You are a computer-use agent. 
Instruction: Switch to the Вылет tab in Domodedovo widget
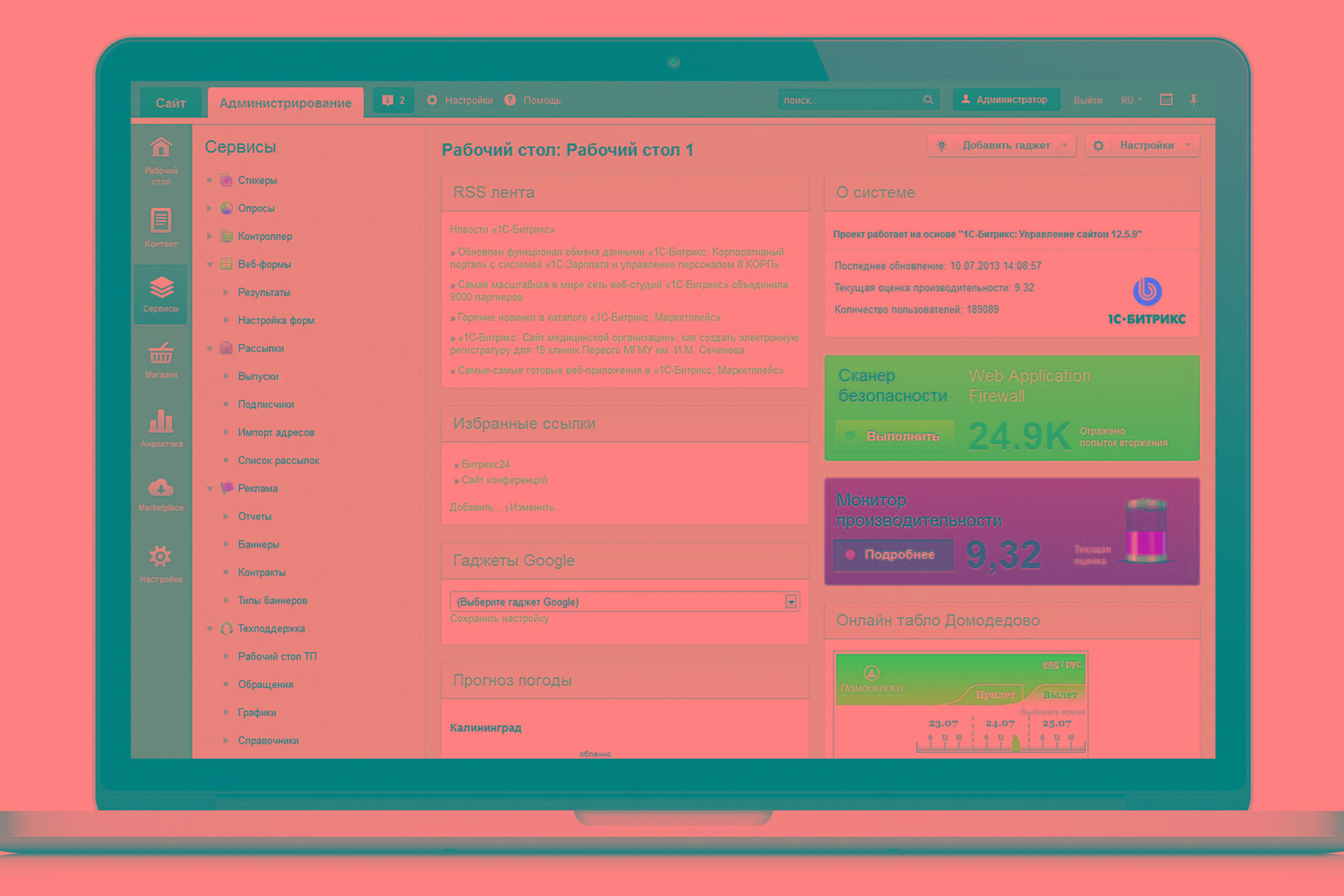(x=1060, y=695)
